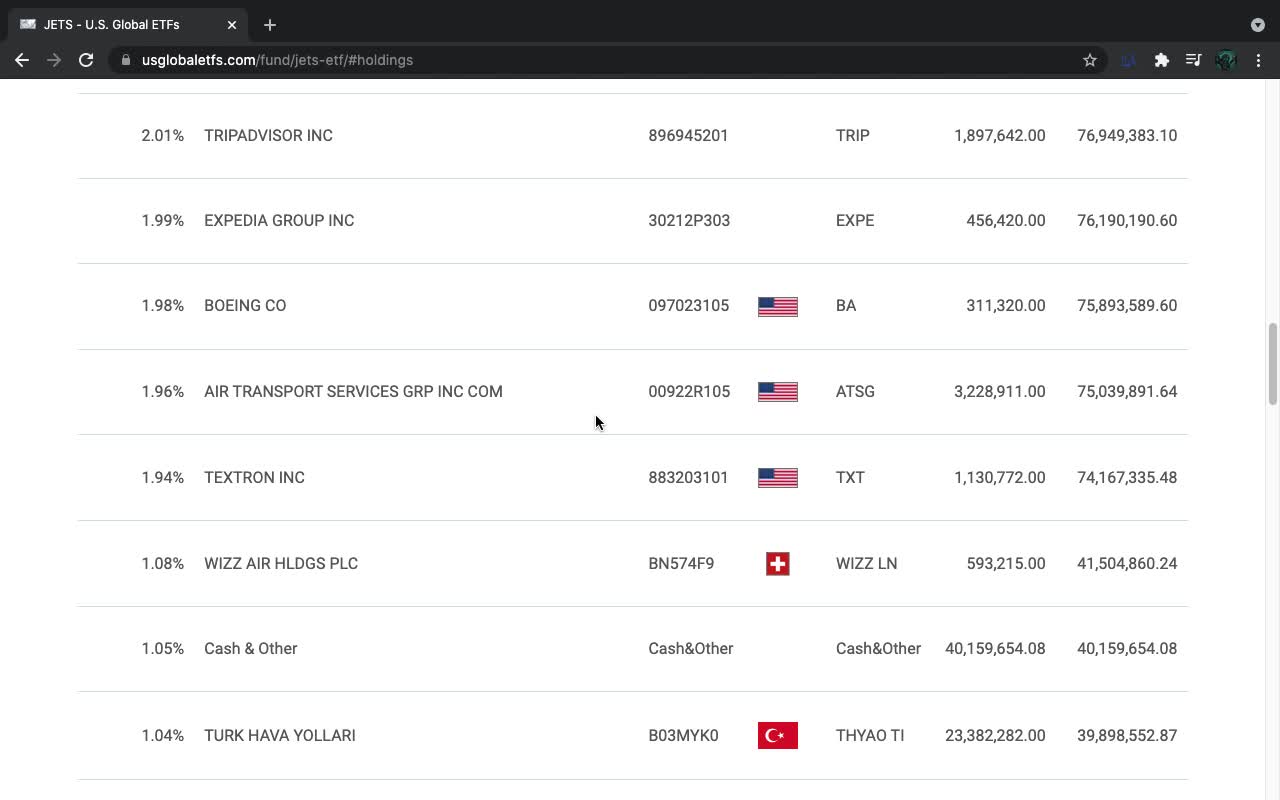The image size is (1280, 800).
Task: Select the JETS - U.S. Global ETFs tab
Action: point(126,25)
